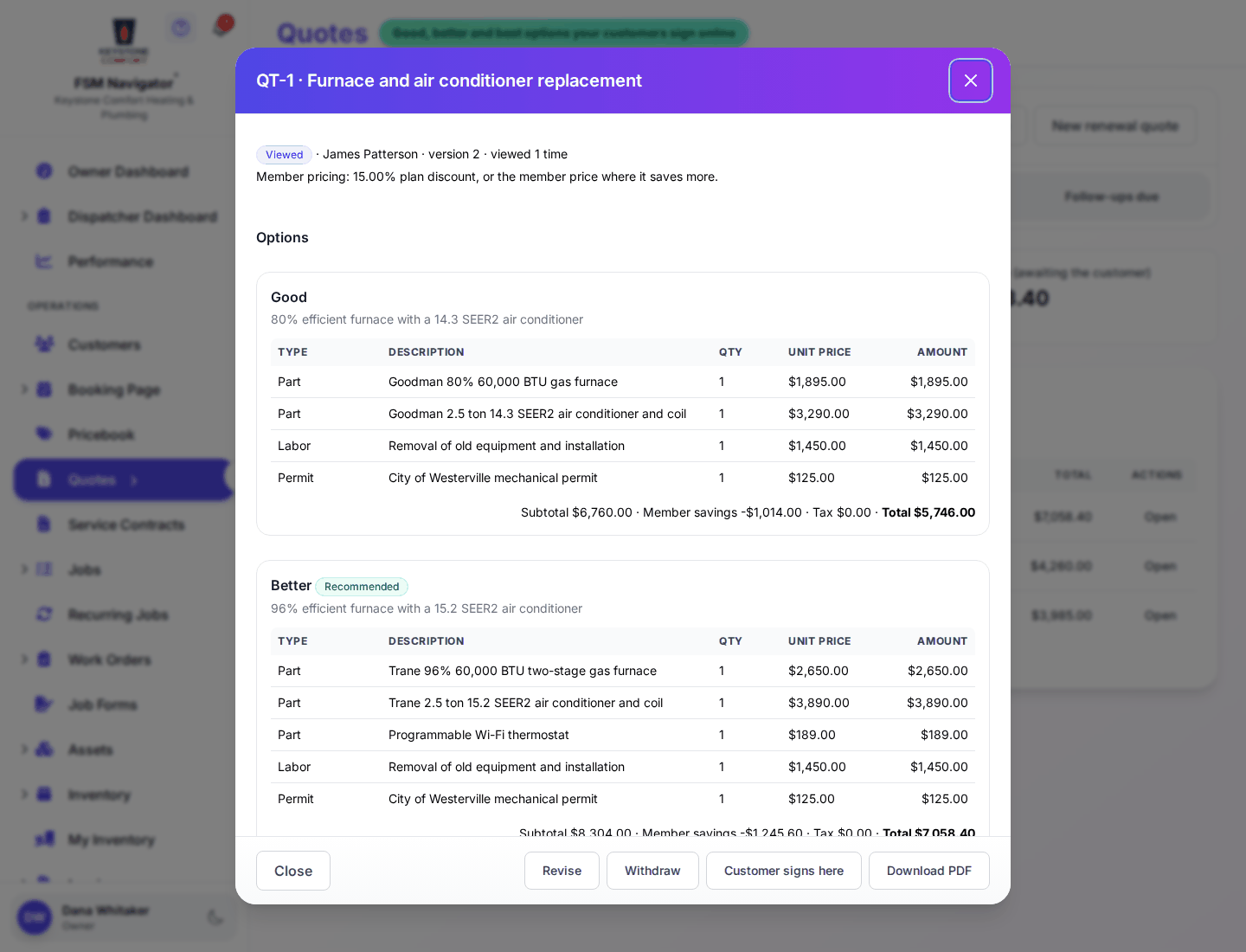Click the Jobs icon in sidebar
This screenshot has width=1246, height=952.
point(44,569)
